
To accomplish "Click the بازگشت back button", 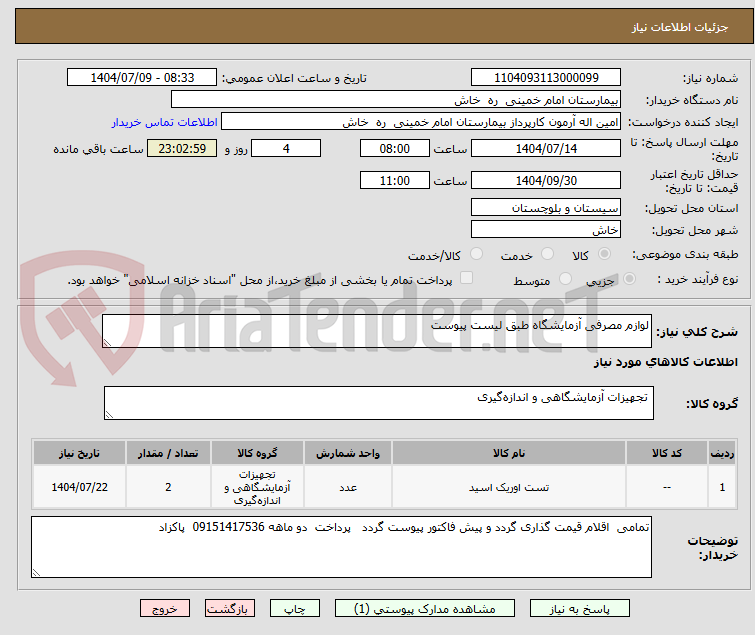I will click(x=230, y=609).
